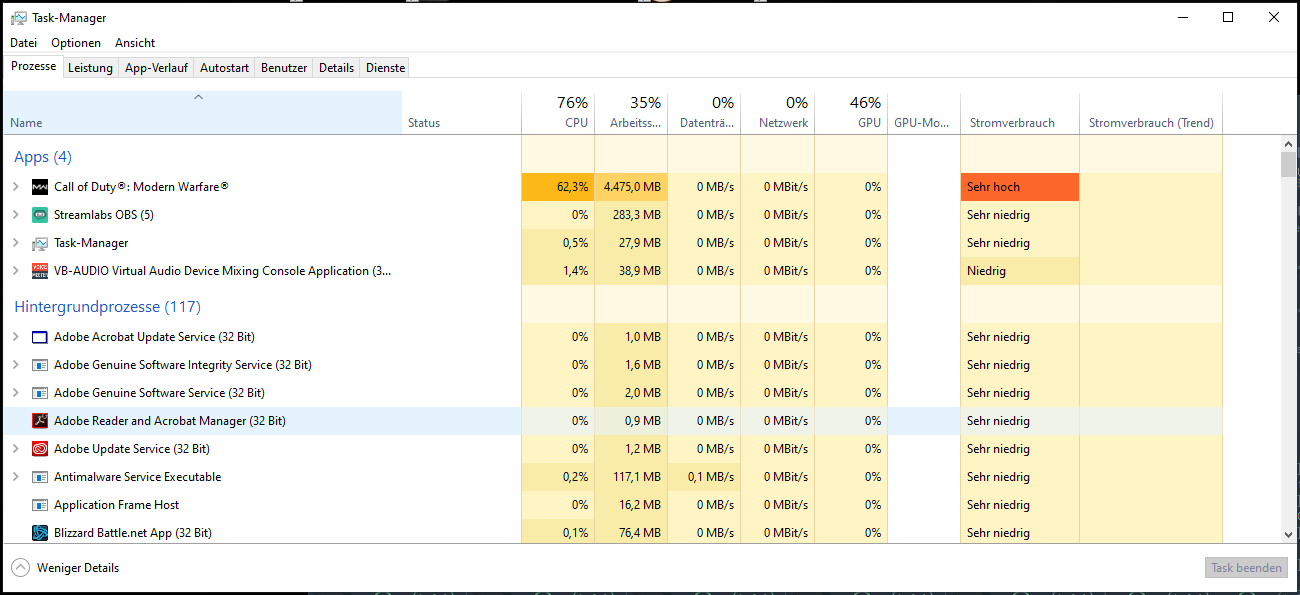This screenshot has height=595, width=1300.
Task: Expand the Streamlabs OBS (5) group
Action: click(15, 215)
